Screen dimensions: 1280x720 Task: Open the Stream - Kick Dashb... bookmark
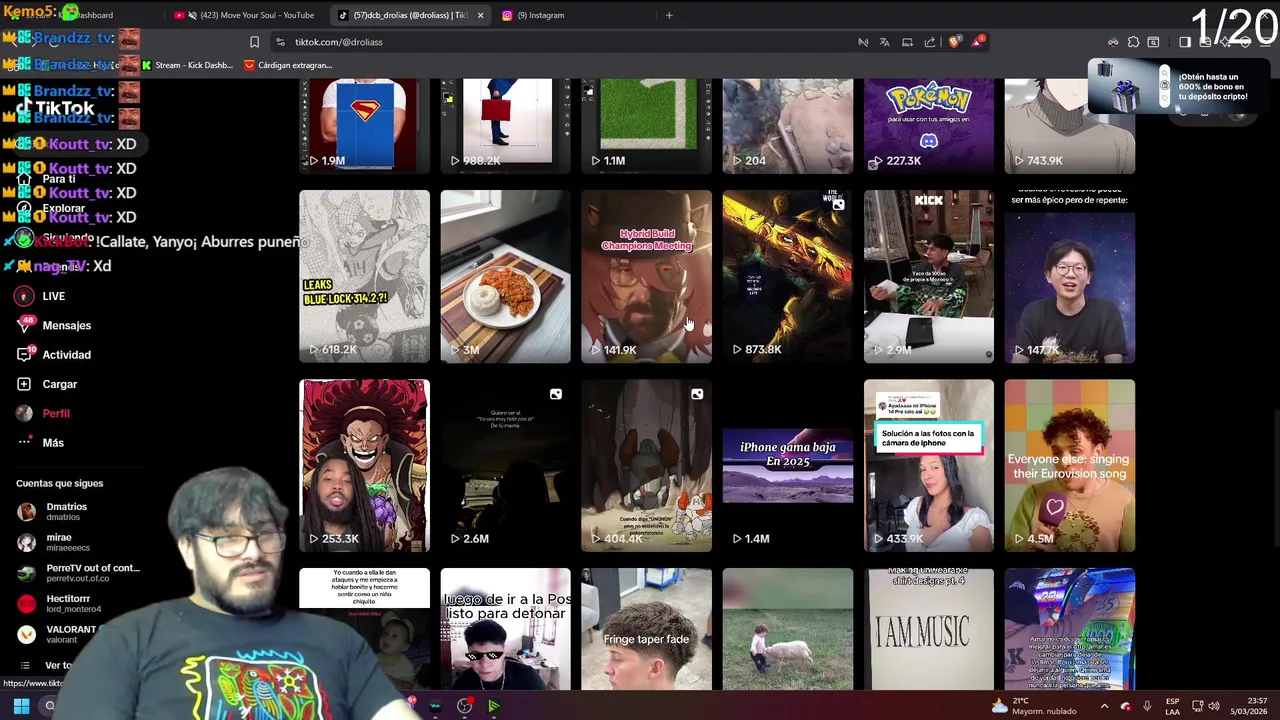[x=187, y=65]
